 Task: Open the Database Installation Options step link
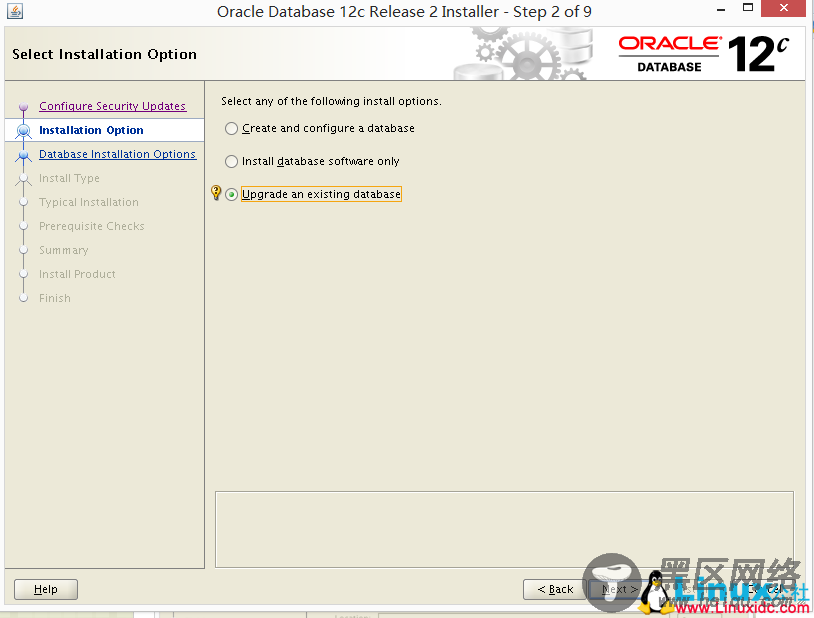click(x=118, y=154)
